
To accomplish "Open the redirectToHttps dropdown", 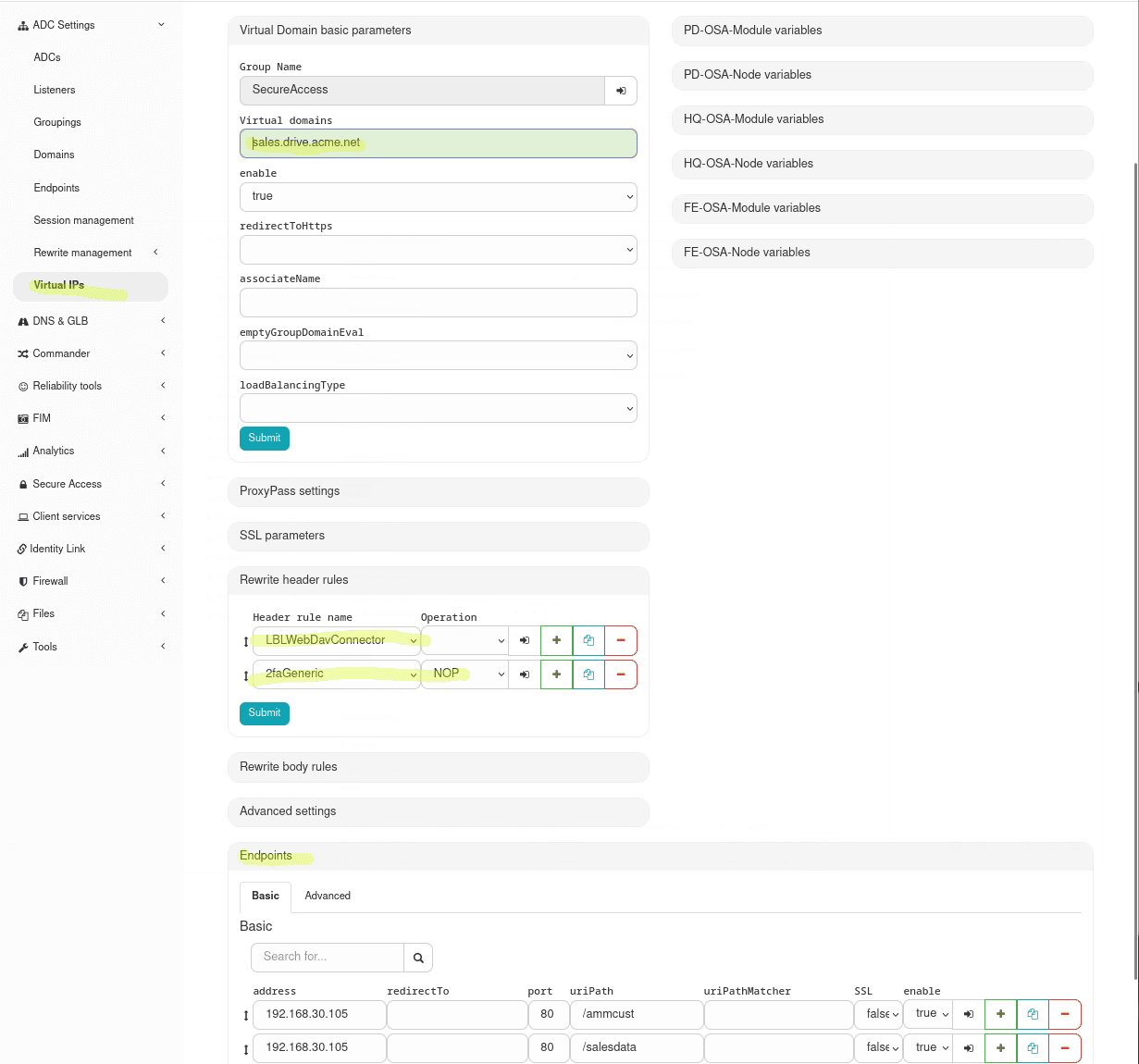I will point(438,250).
